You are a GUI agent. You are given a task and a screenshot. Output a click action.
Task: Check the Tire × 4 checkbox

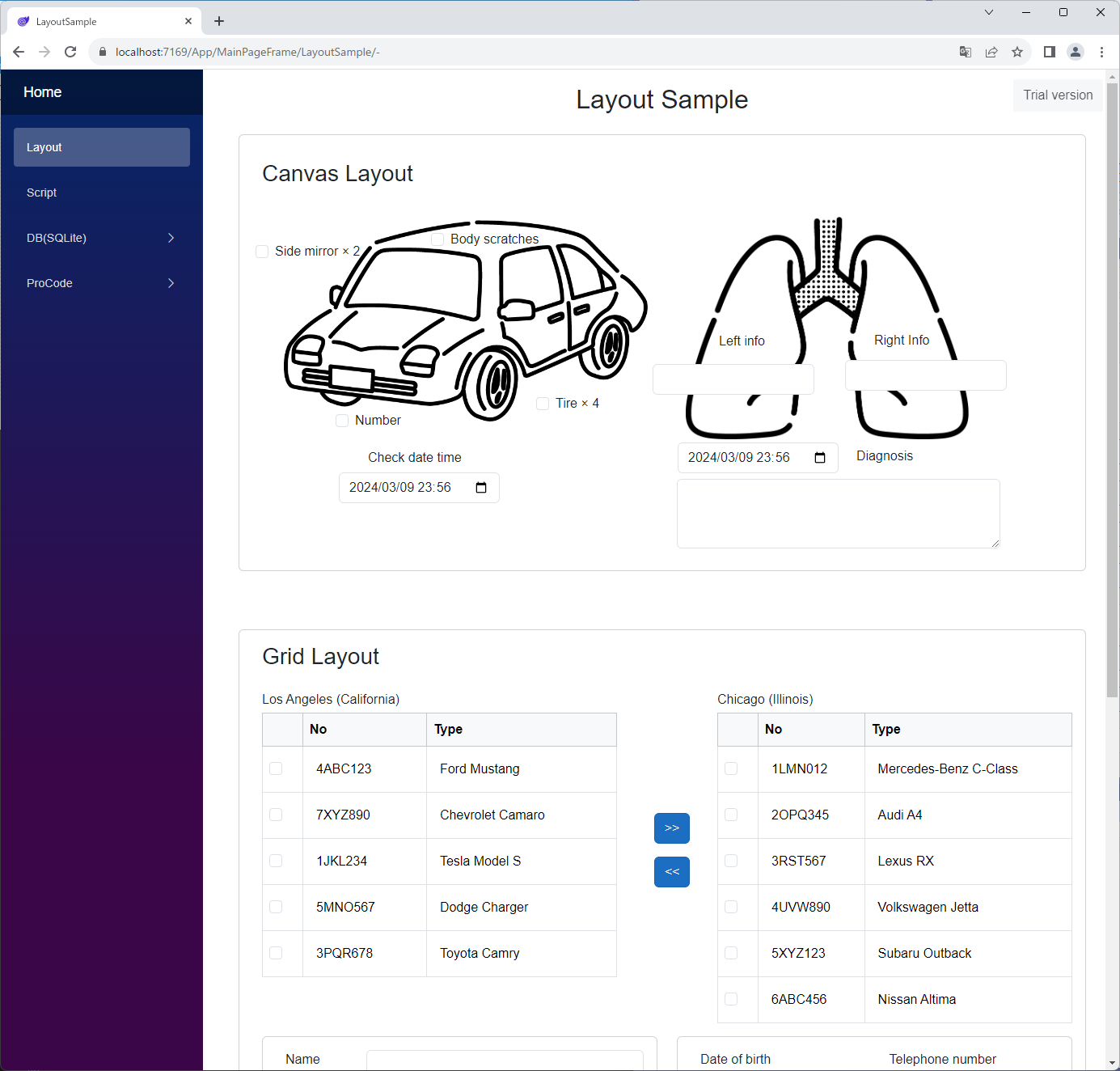pos(543,404)
